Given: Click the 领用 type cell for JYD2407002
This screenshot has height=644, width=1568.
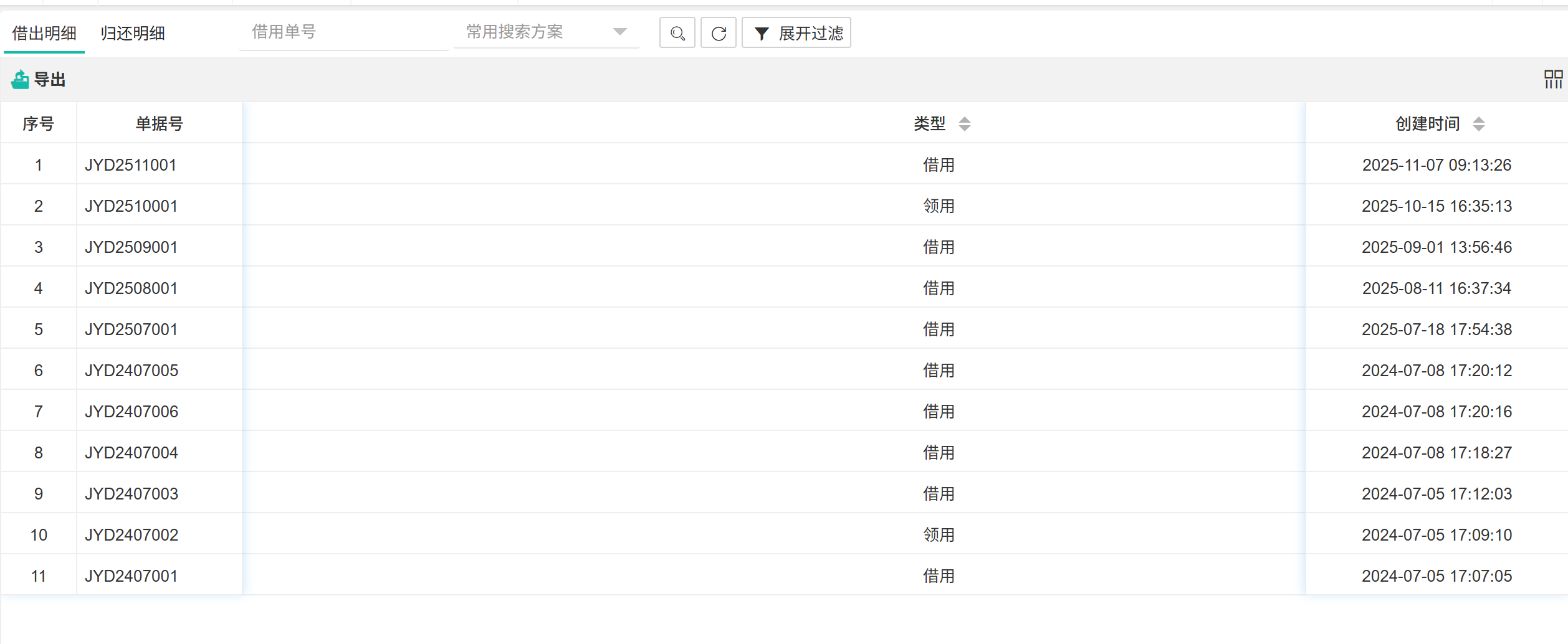Looking at the screenshot, I should click(x=939, y=535).
